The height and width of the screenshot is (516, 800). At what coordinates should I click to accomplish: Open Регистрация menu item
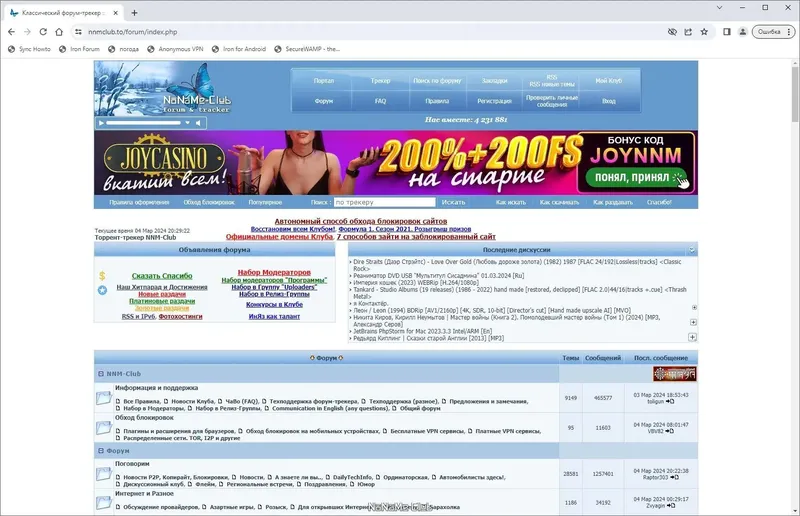click(x=494, y=101)
